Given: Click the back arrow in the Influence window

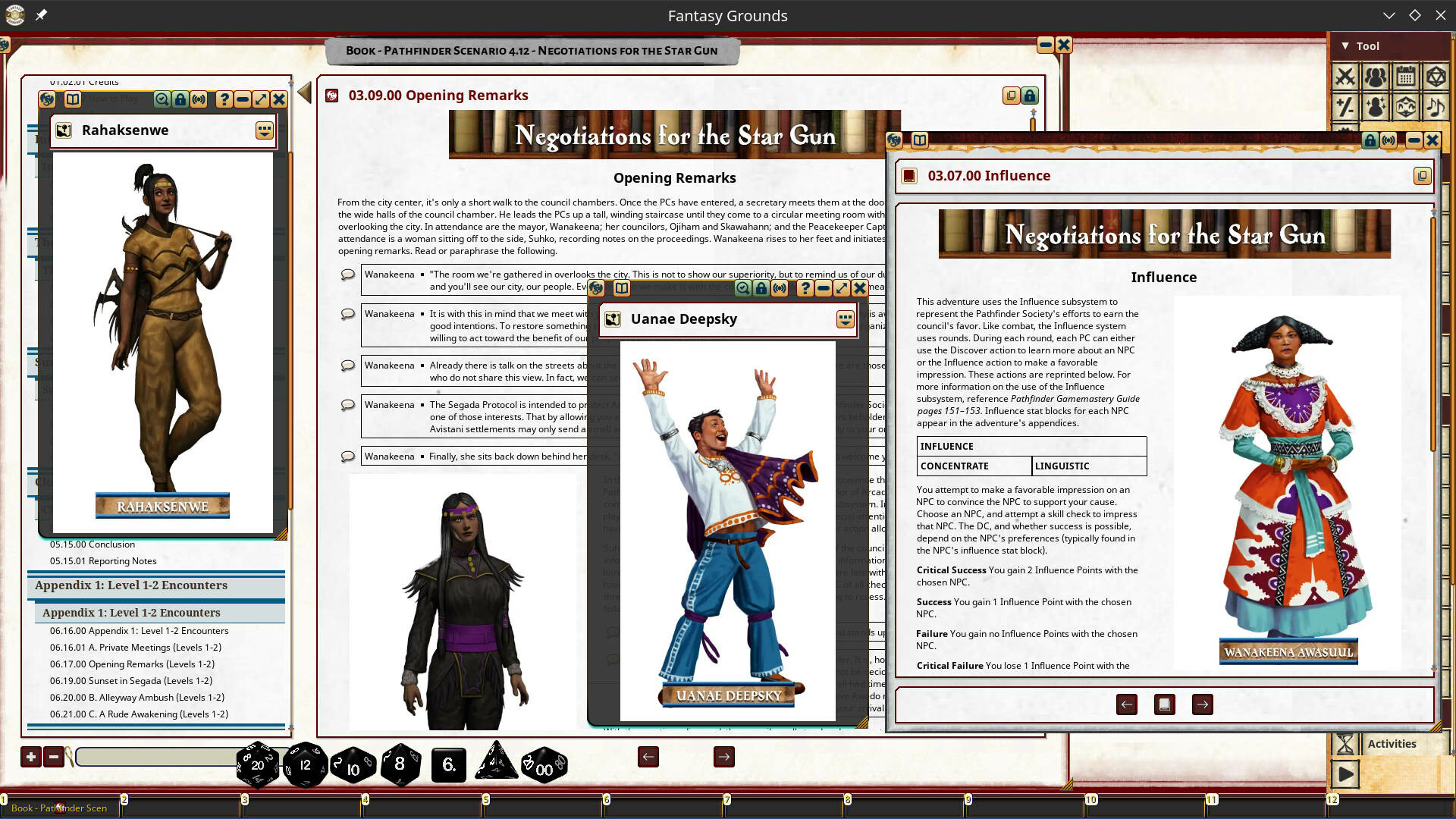Looking at the screenshot, I should (1127, 704).
